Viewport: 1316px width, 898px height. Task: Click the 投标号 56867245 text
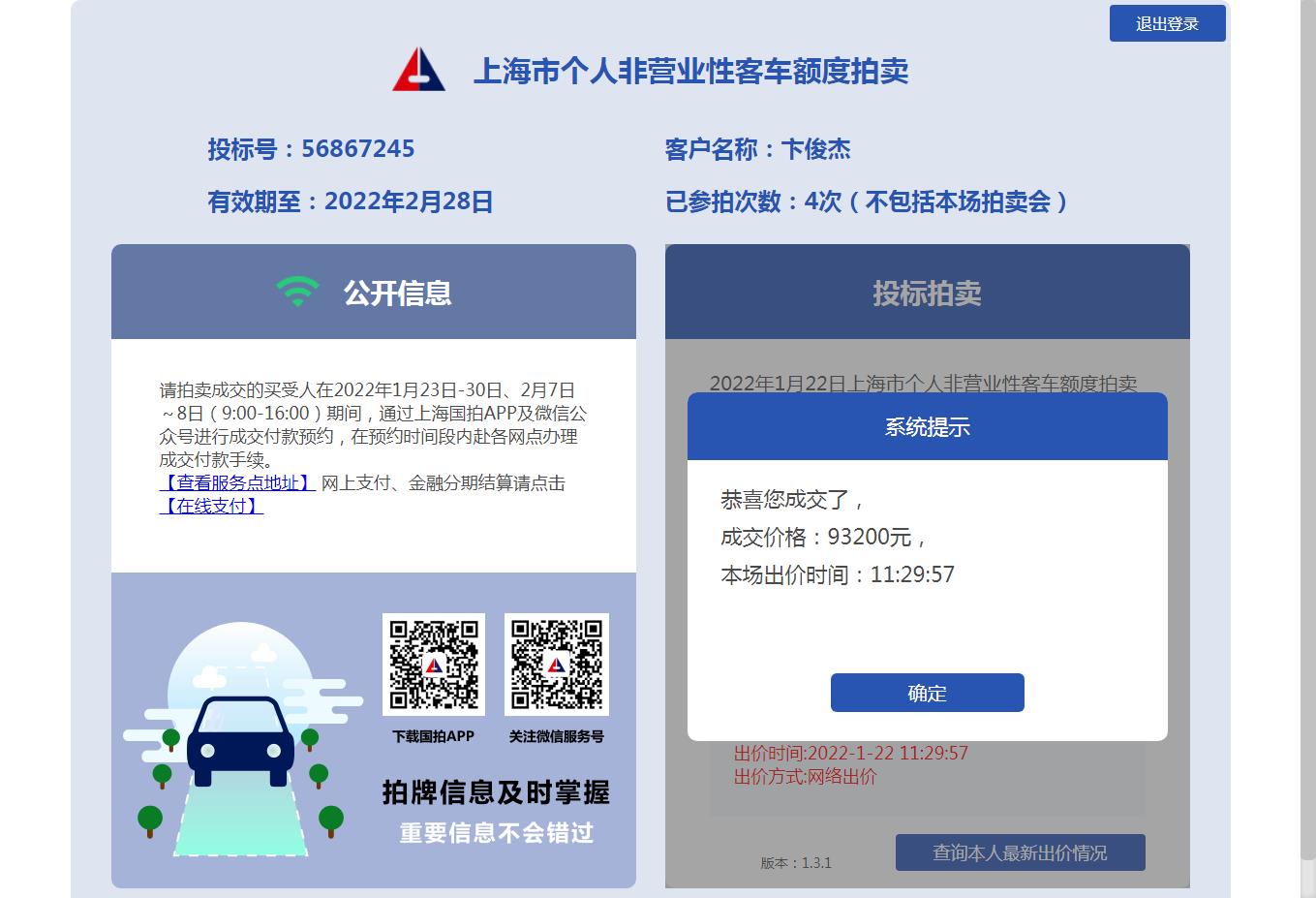pos(311,148)
